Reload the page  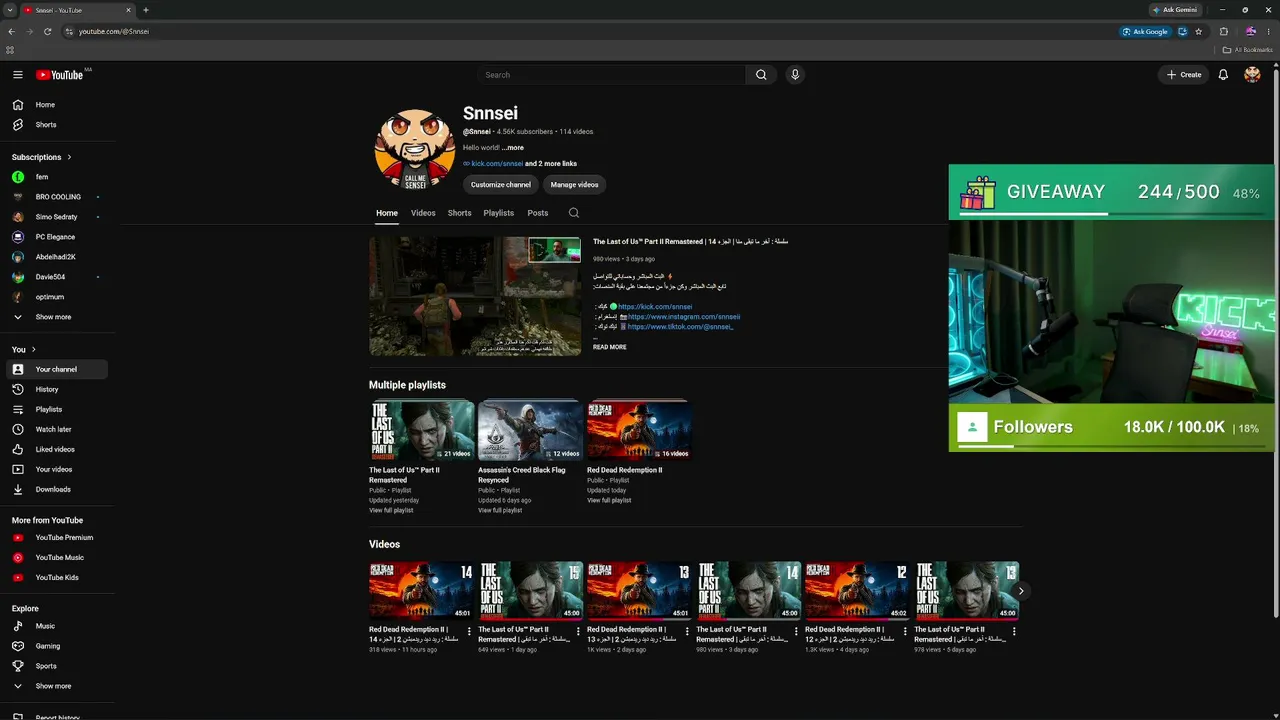pyautogui.click(x=47, y=31)
